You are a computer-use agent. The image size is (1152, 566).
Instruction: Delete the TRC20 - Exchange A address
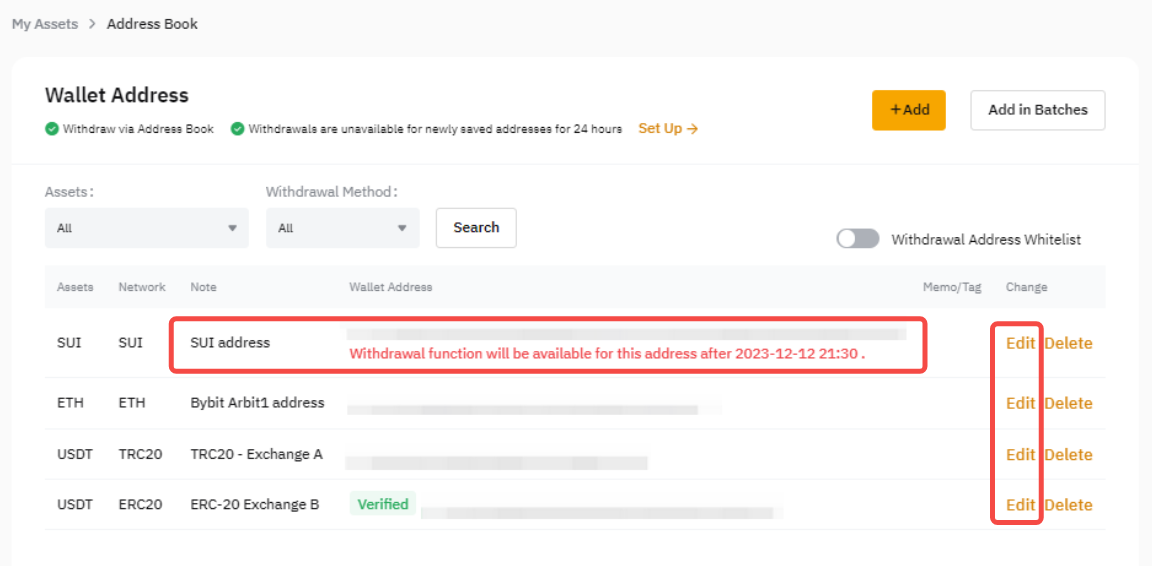coord(1068,454)
